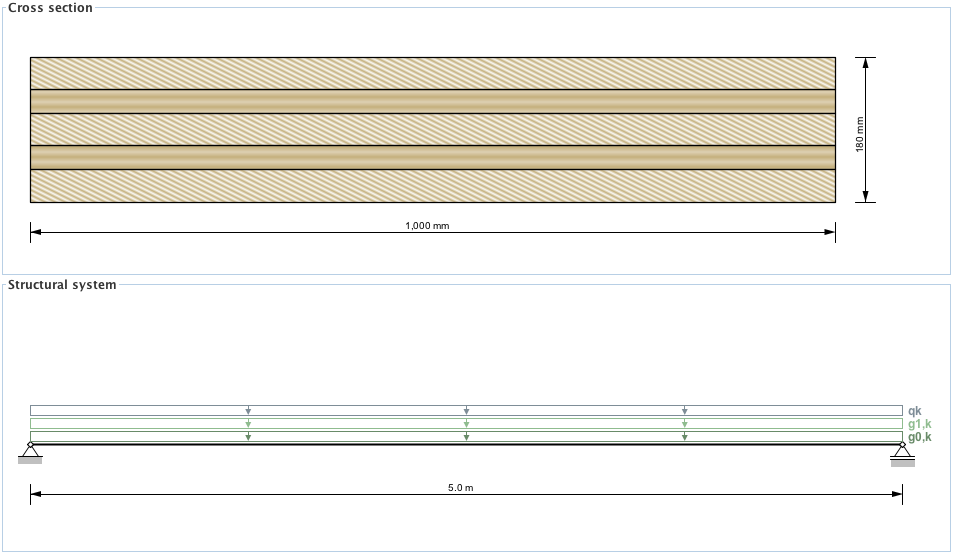Click the left pinned support symbol
The image size is (953, 554).
[30, 454]
